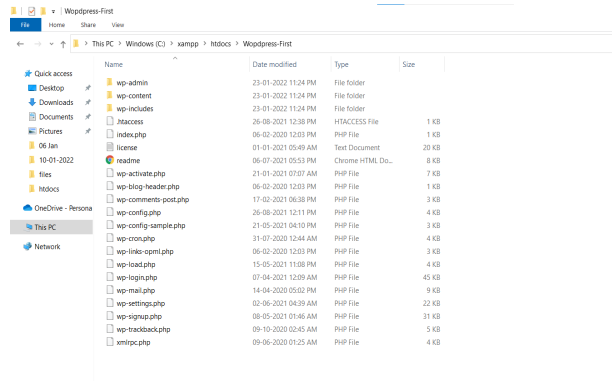Open Desktop in the navigation pane

coord(51,88)
